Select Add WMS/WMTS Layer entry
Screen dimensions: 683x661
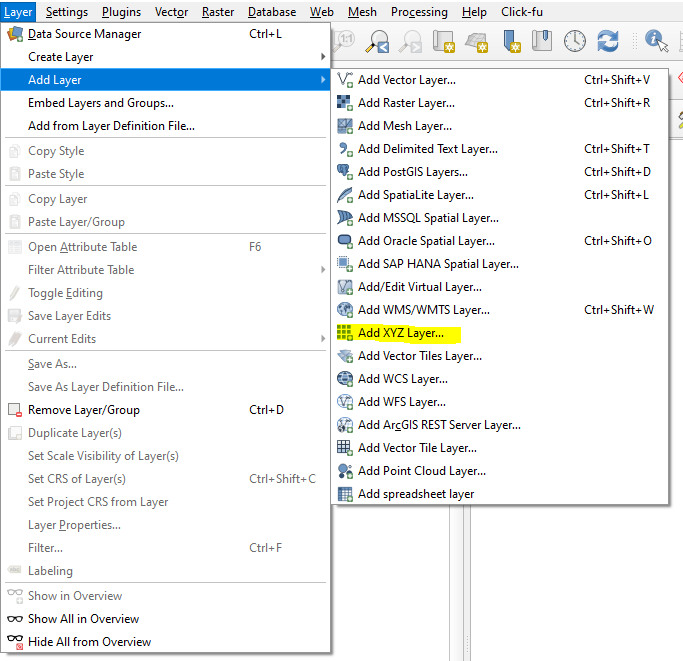tap(500, 310)
